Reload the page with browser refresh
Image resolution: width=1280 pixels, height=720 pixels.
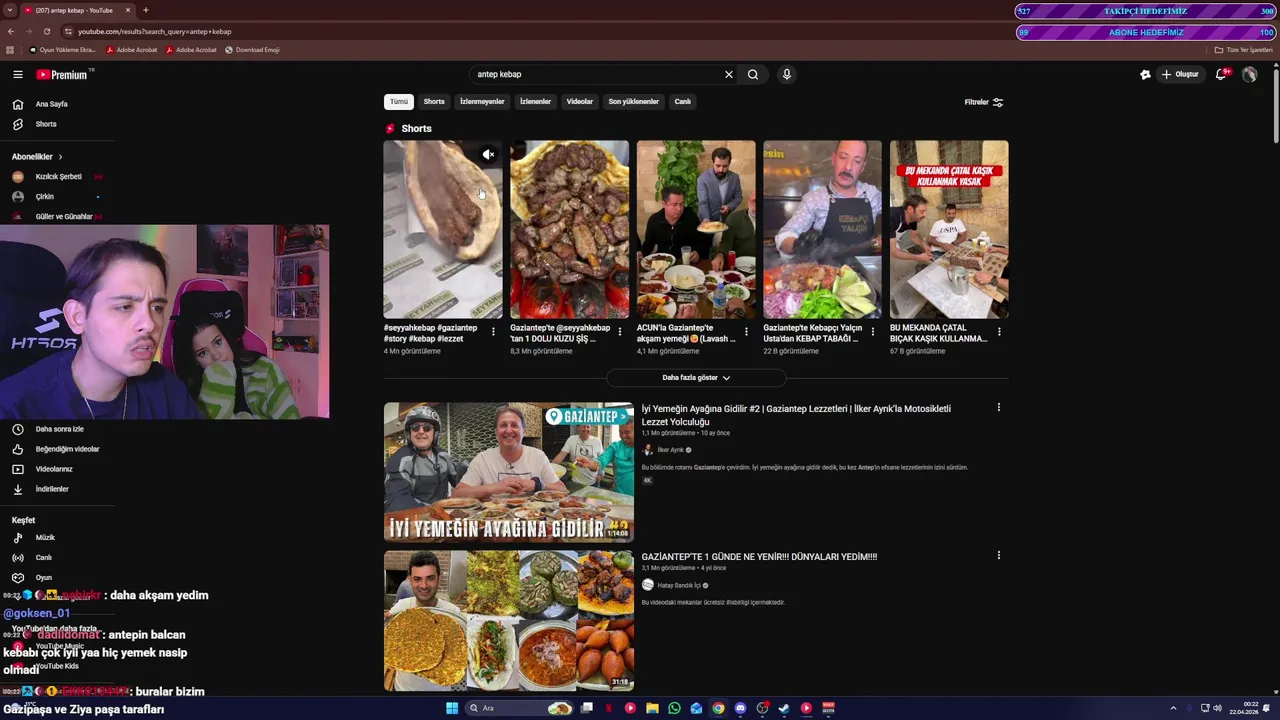coord(46,31)
